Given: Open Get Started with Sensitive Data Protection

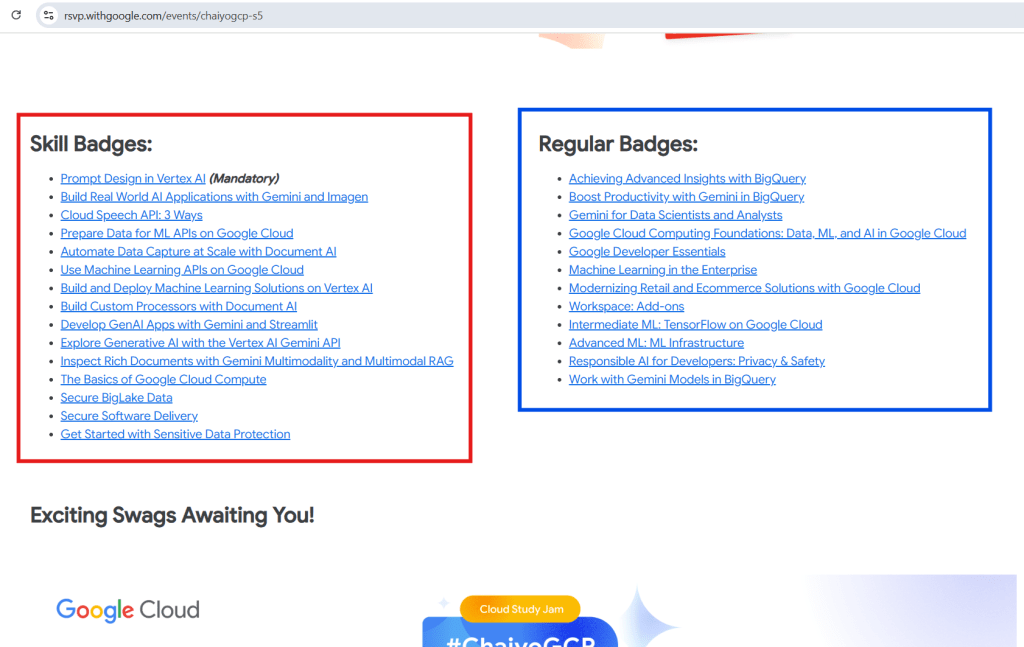Looking at the screenshot, I should pos(175,434).
